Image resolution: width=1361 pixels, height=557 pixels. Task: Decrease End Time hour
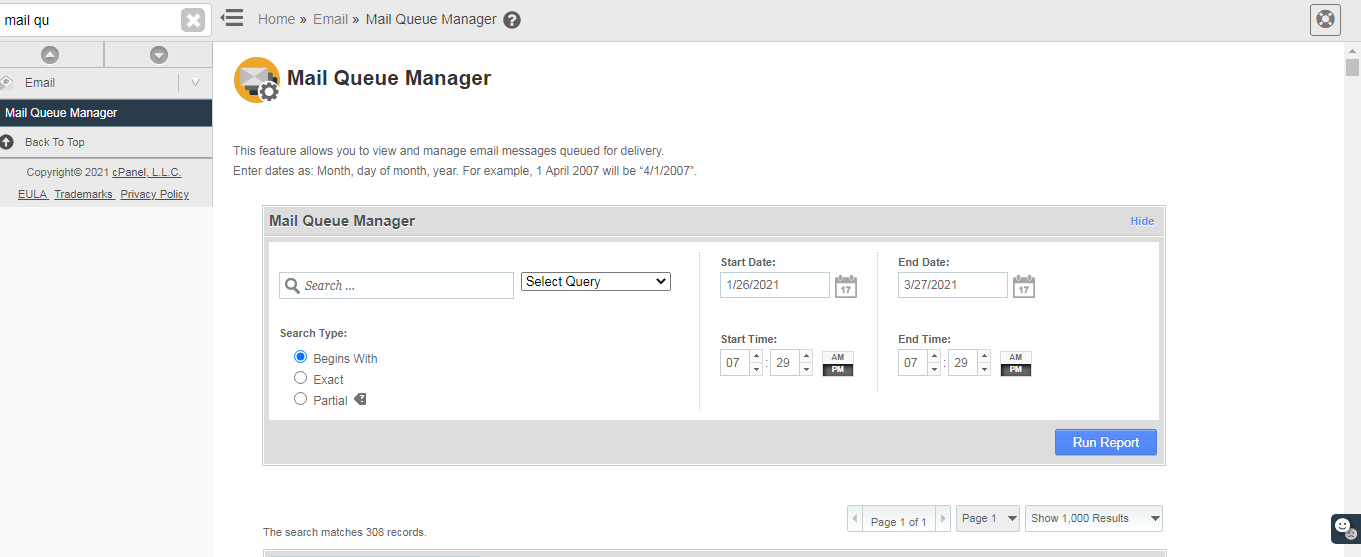coord(934,369)
